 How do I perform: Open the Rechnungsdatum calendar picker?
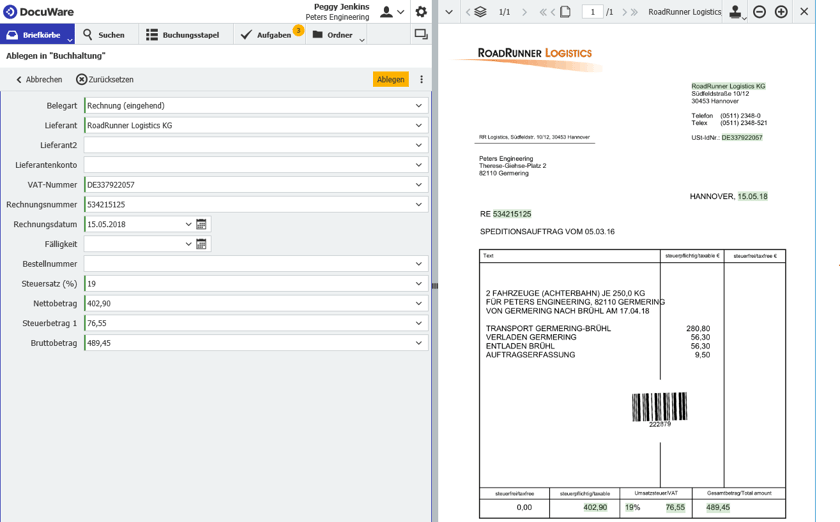(201, 224)
